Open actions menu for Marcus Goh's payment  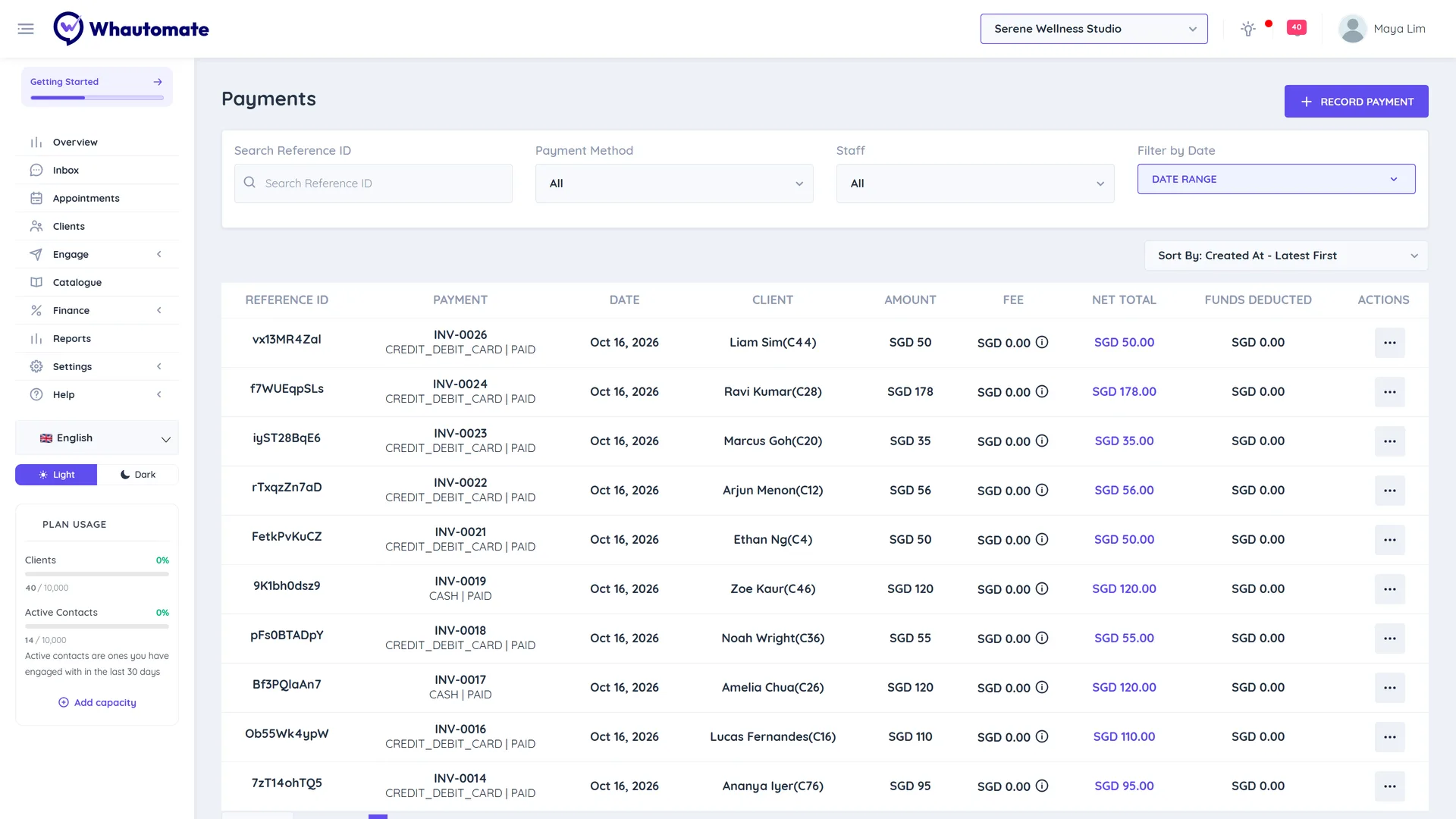pyautogui.click(x=1389, y=441)
